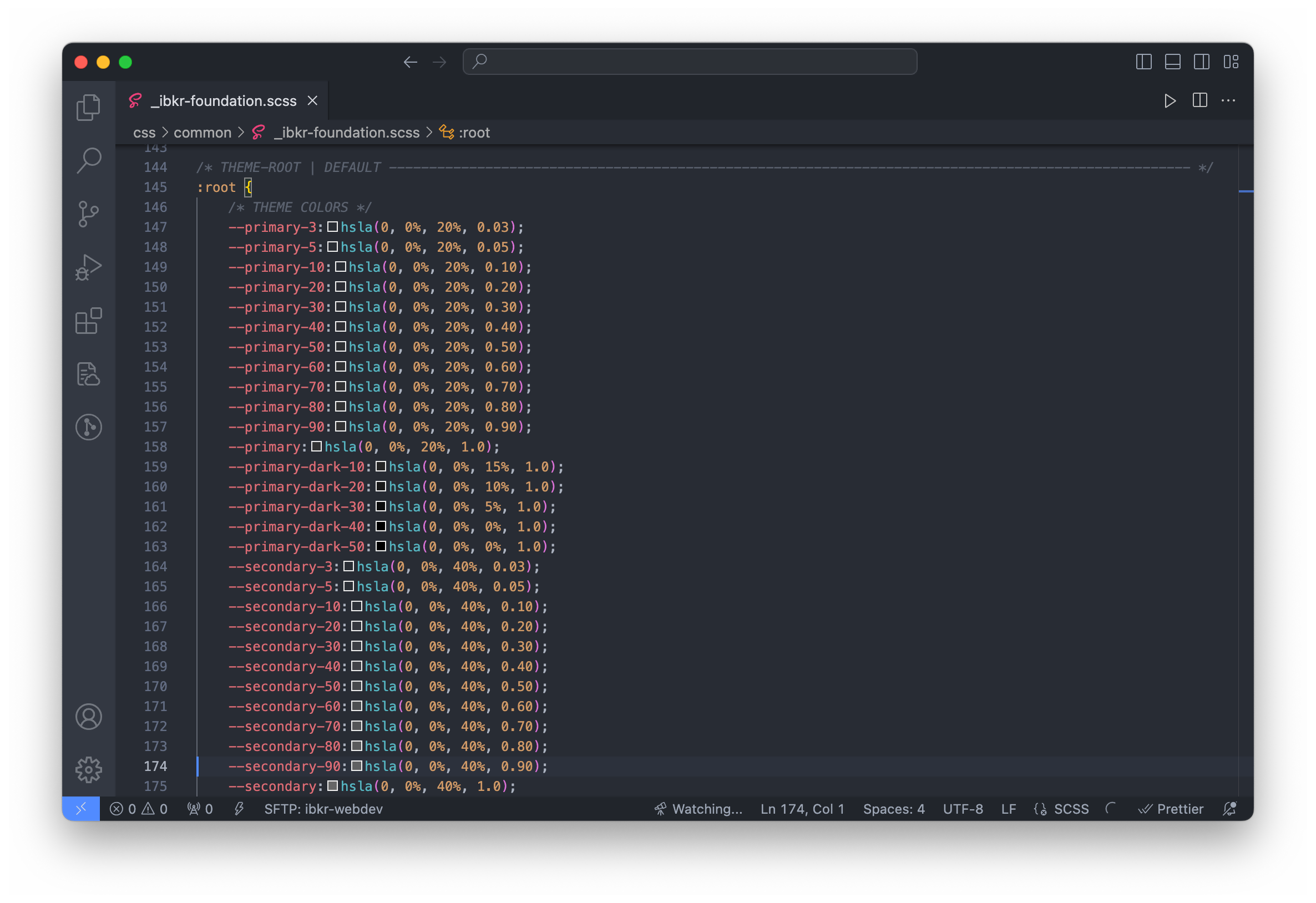Open color swatch for --secondary value

coord(332,786)
